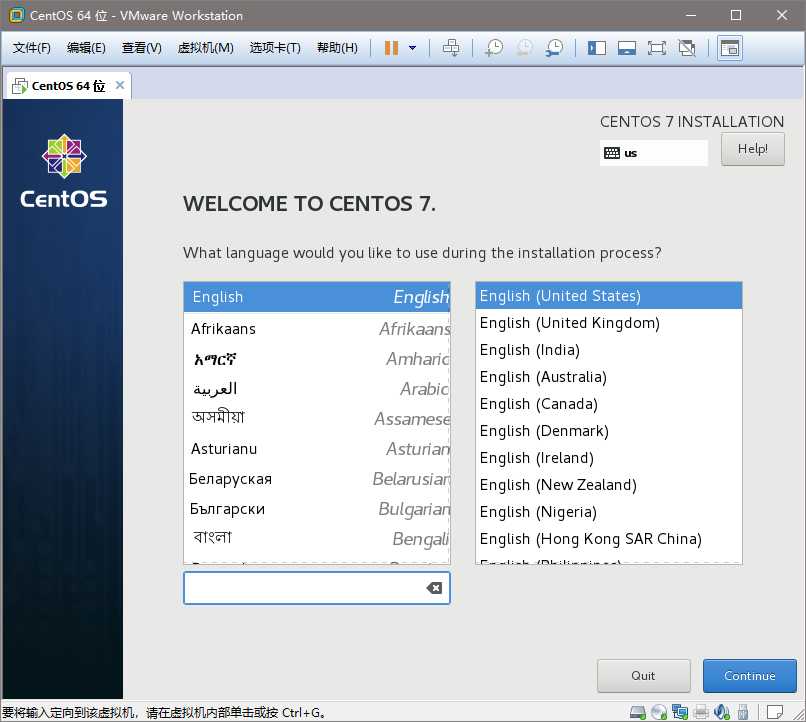Screen dimensions: 806x722
Task: Click the printer status icon
Action: pyautogui.click(x=701, y=712)
